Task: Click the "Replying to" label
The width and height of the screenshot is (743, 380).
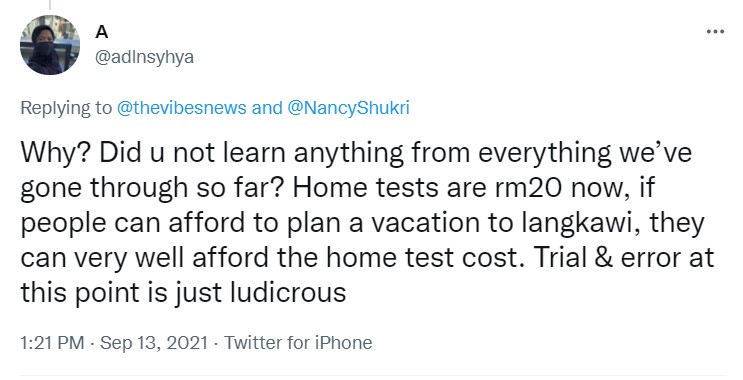Action: [x=66, y=109]
